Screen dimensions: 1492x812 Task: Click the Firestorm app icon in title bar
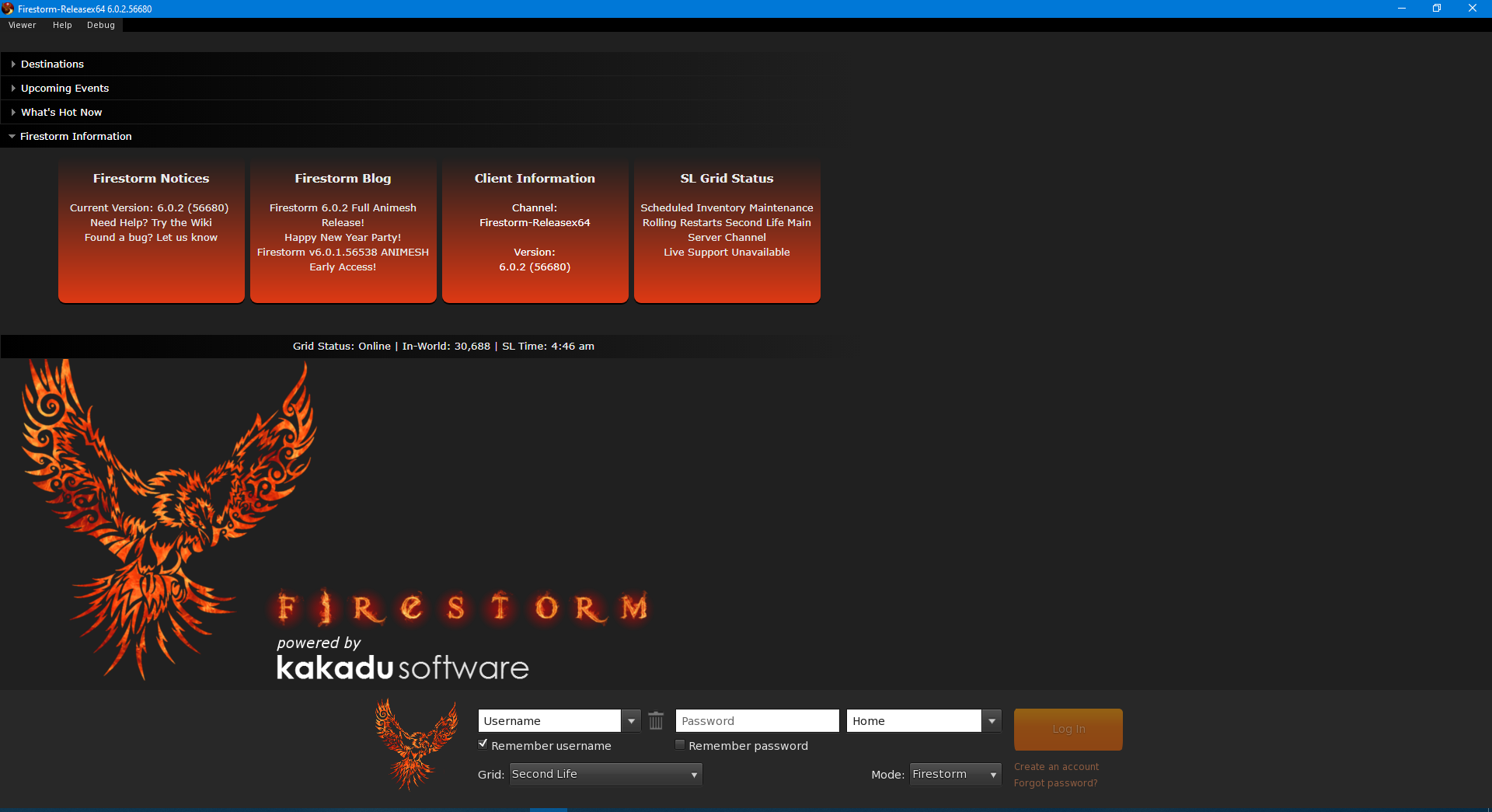[x=8, y=9]
